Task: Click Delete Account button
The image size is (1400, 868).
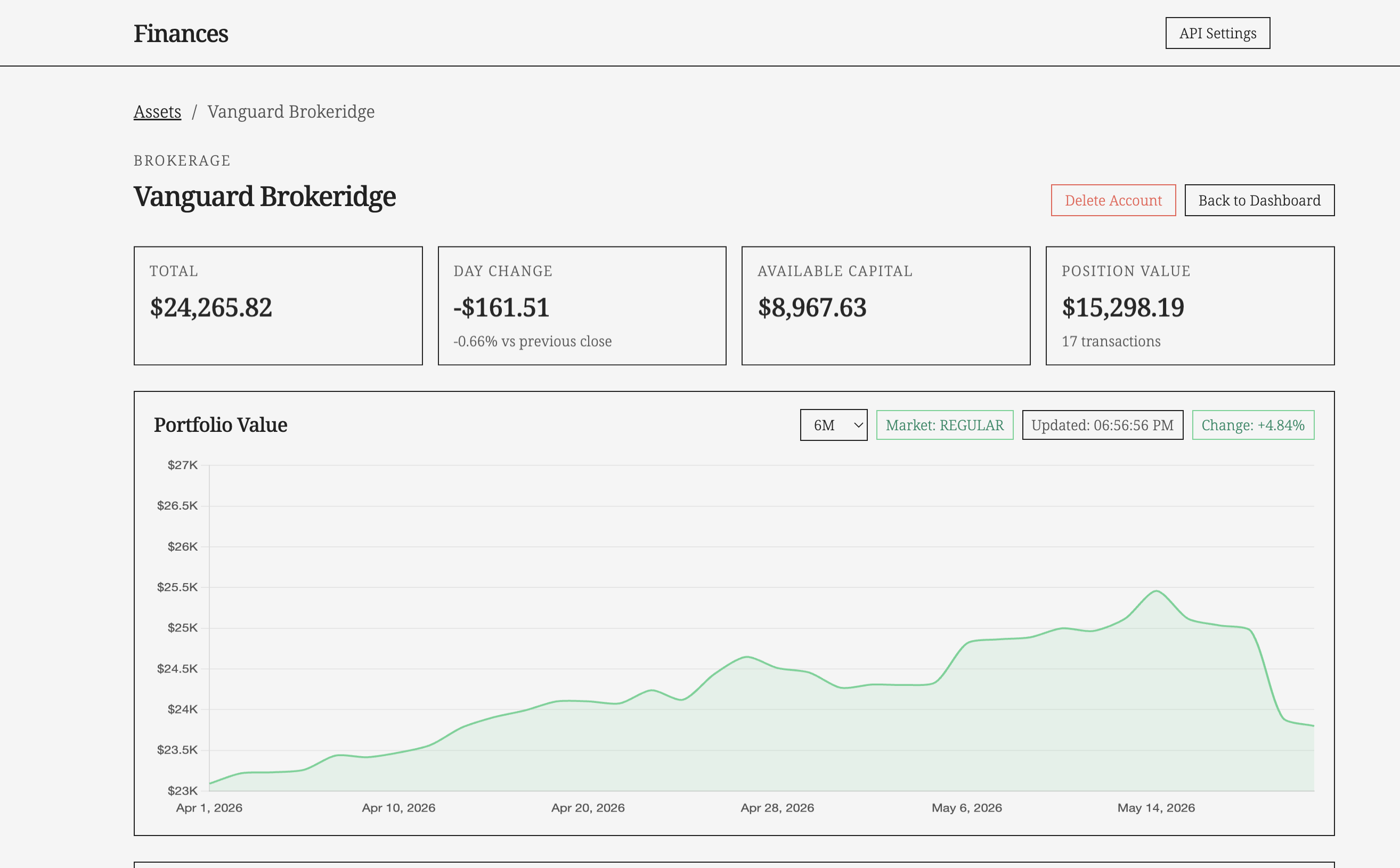Action: [1113, 200]
